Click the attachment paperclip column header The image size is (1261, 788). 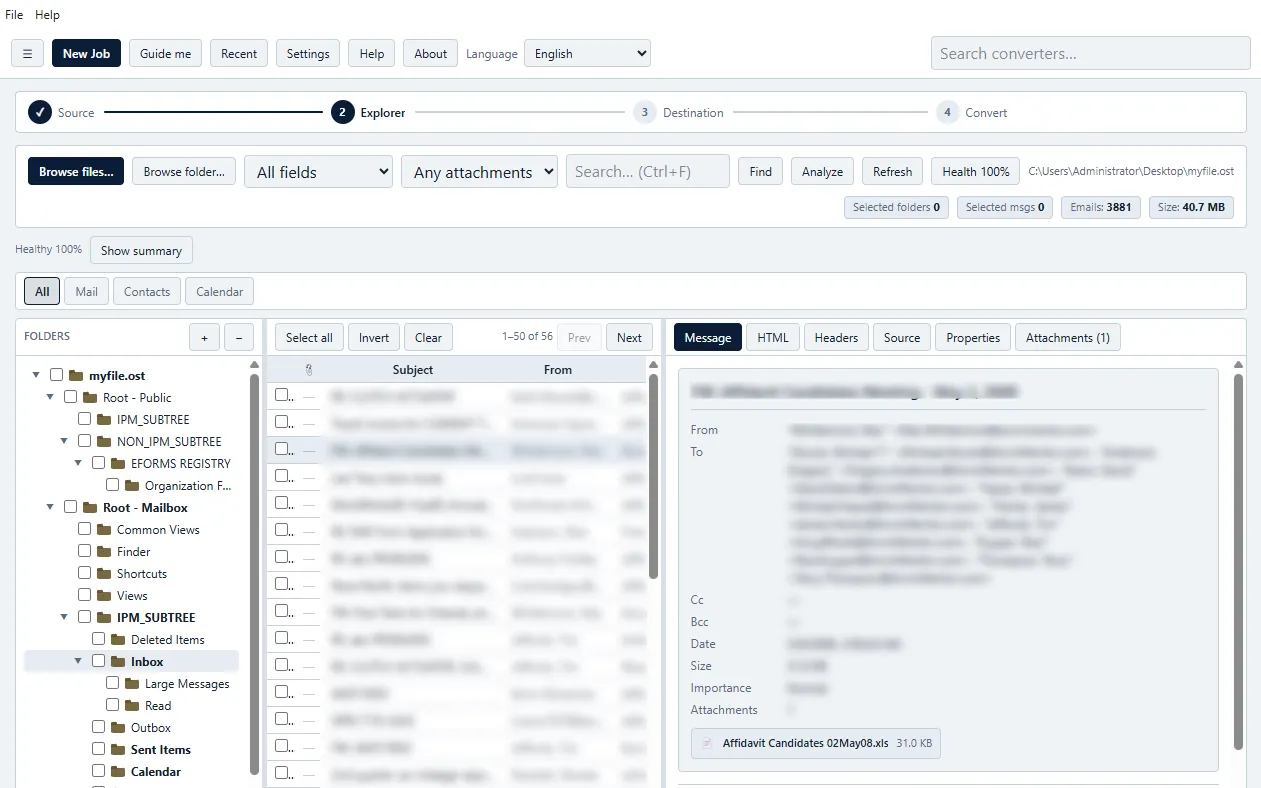coord(309,370)
